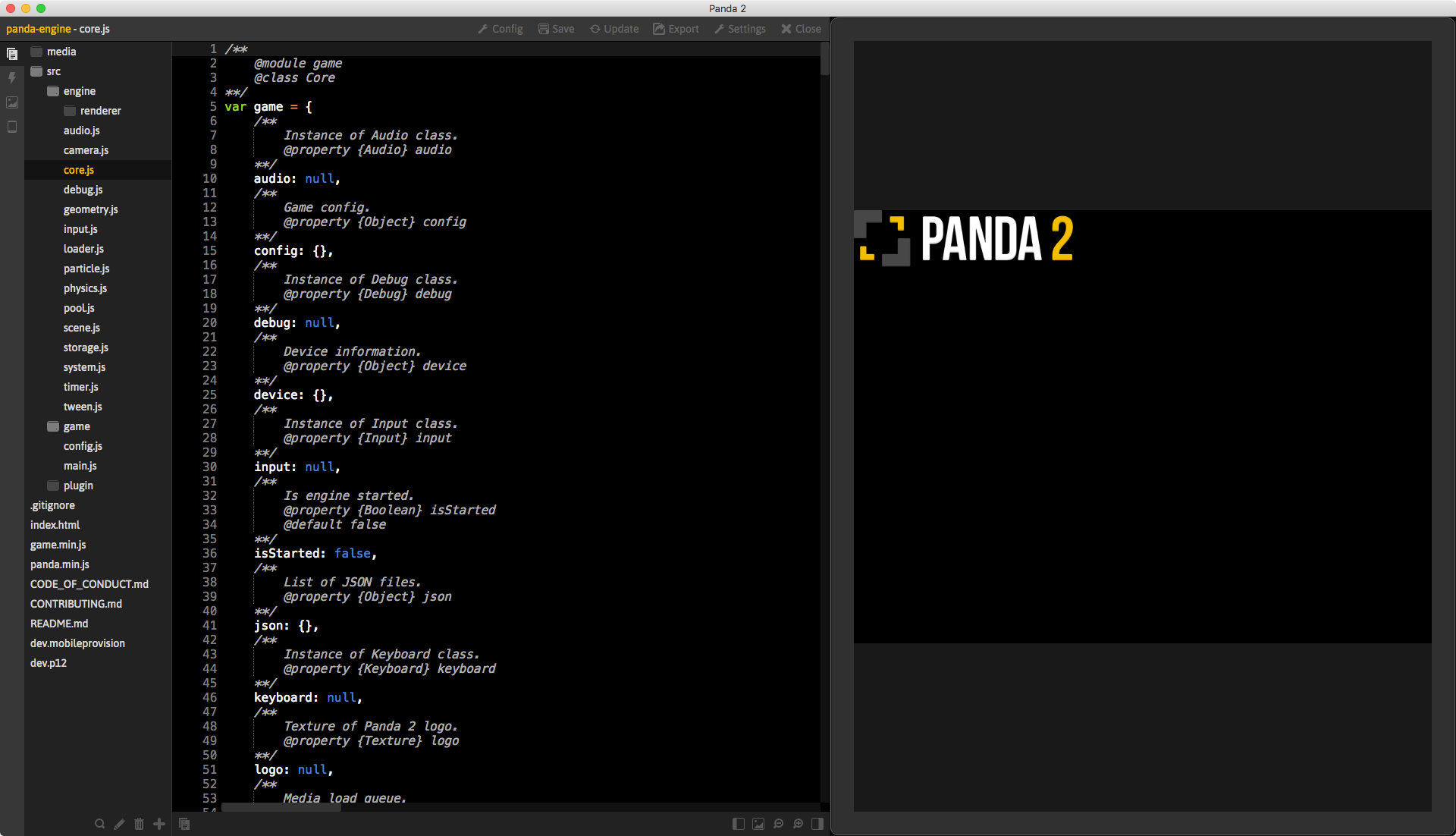Click the Update toolbar label
1456x836 pixels.
tap(621, 29)
